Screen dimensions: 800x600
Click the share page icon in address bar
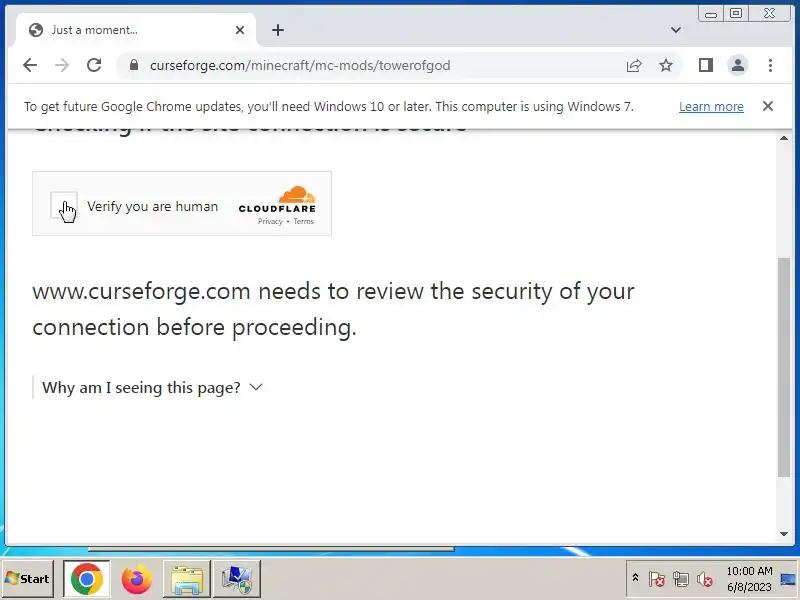tap(634, 65)
